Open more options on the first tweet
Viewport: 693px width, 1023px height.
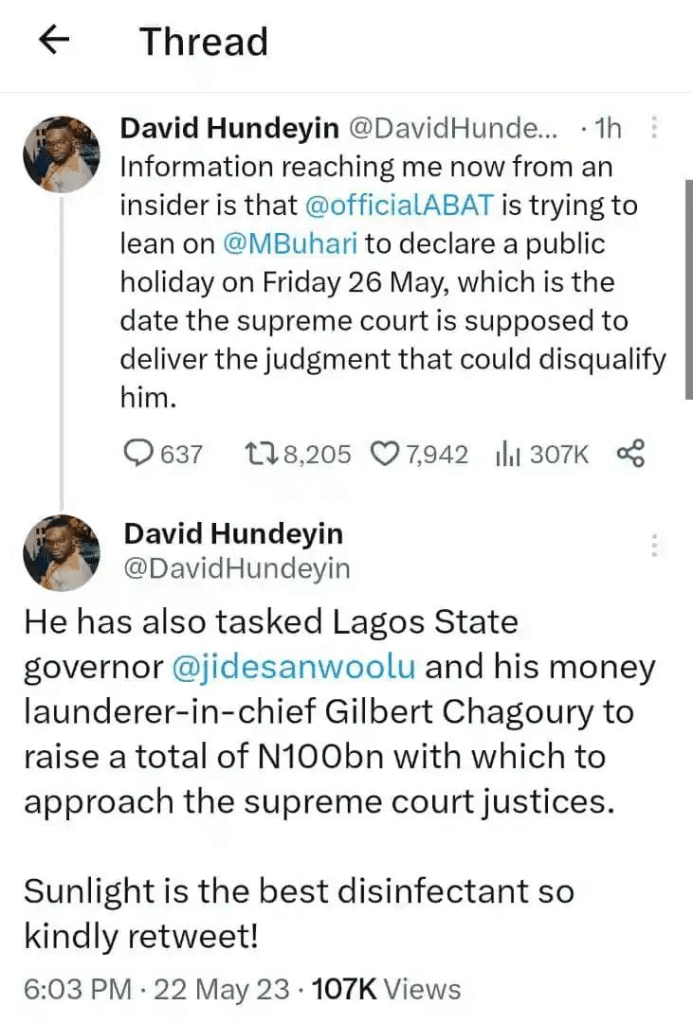[x=654, y=129]
